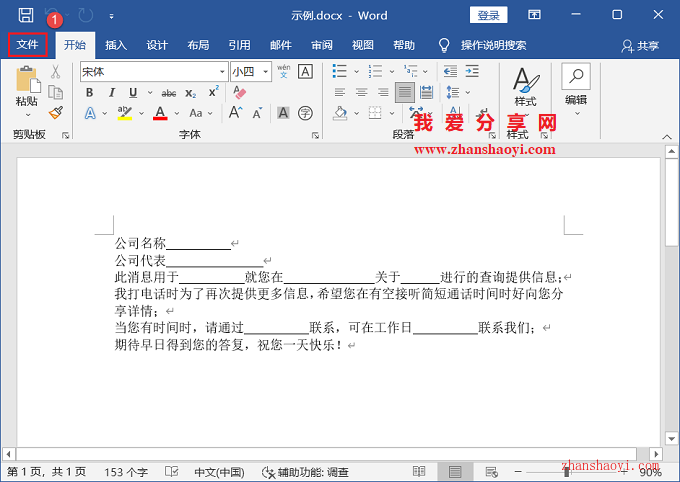This screenshot has width=680, height=482.
Task: Click the Grow Font icon
Action: click(235, 112)
